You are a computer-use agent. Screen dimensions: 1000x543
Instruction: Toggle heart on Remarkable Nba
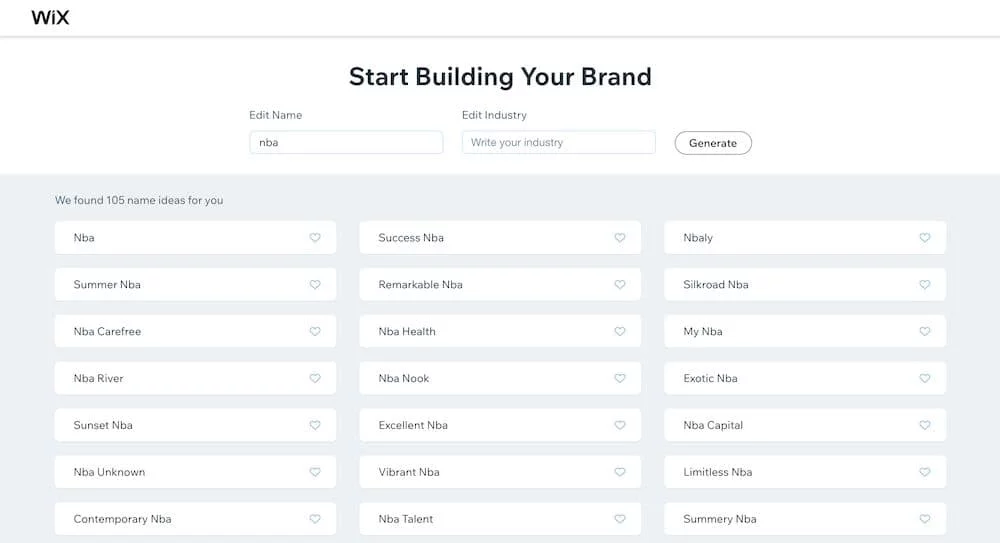click(620, 285)
